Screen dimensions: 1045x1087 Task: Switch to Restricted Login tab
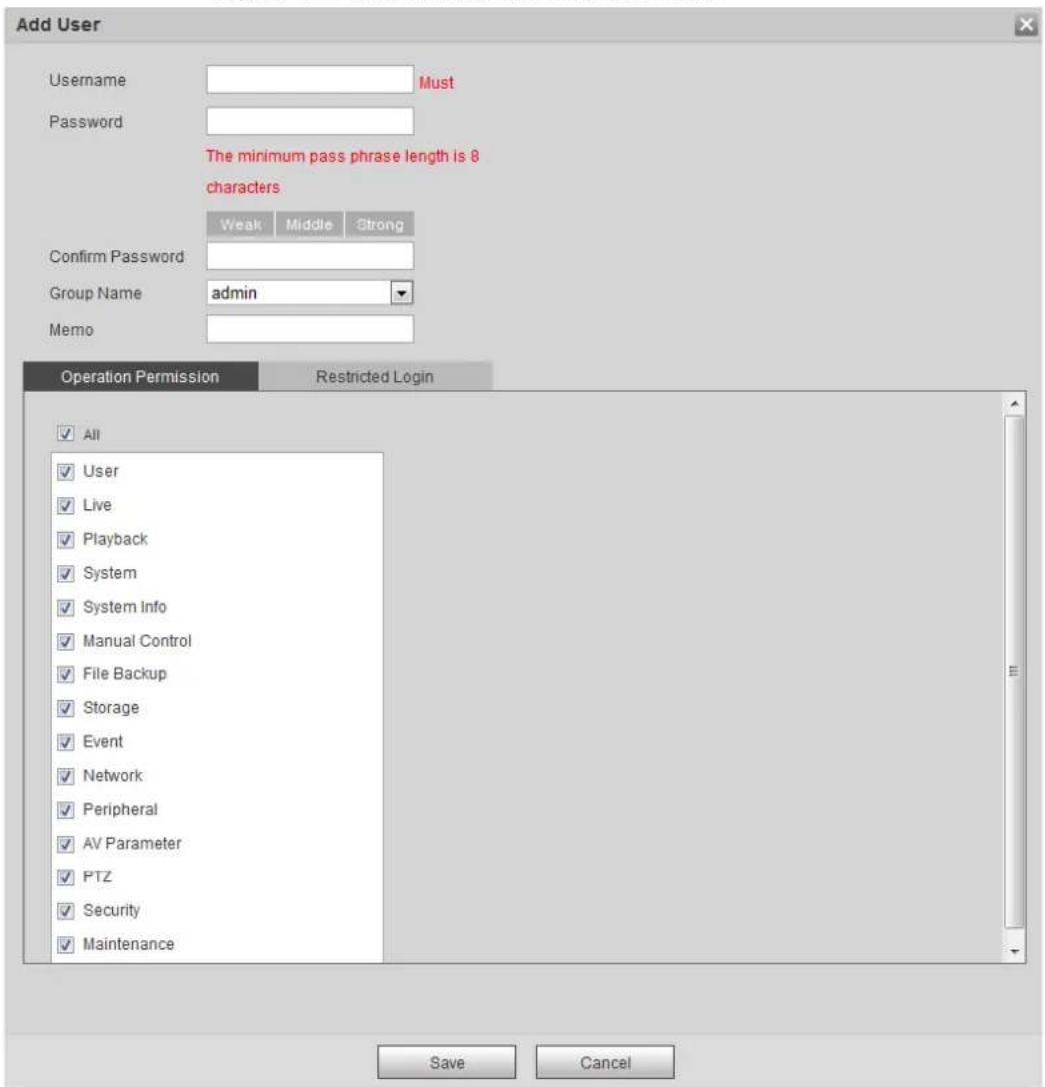point(375,376)
